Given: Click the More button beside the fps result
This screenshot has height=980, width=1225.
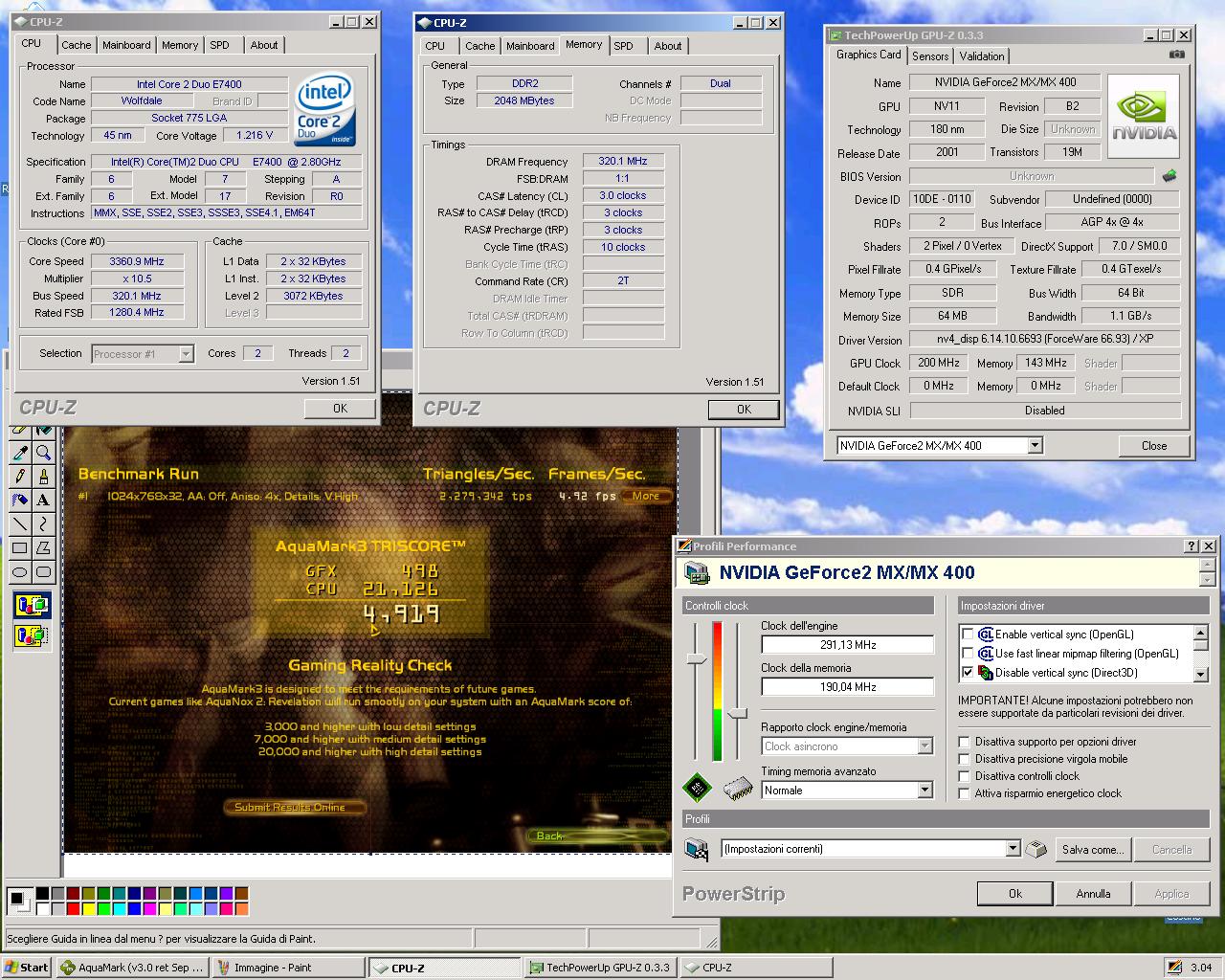Looking at the screenshot, I should [x=646, y=496].
